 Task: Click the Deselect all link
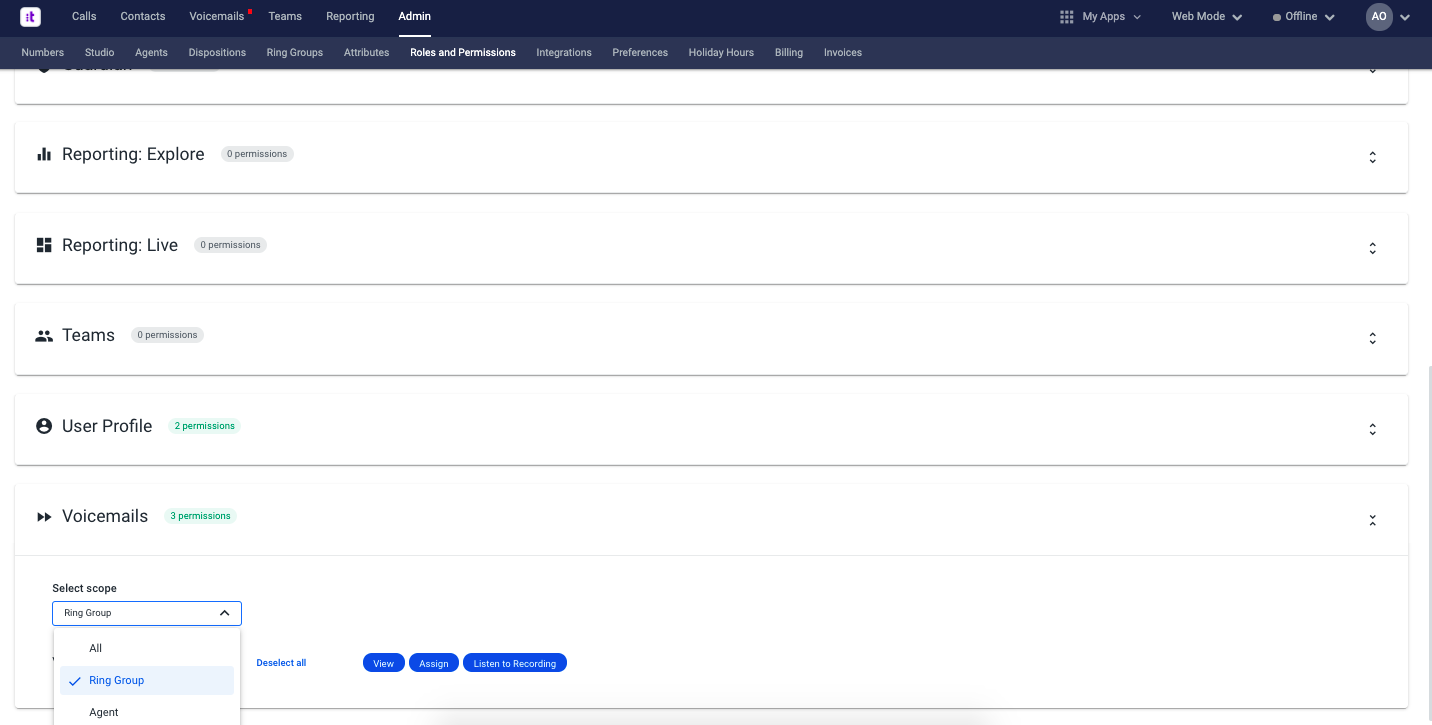coord(281,663)
